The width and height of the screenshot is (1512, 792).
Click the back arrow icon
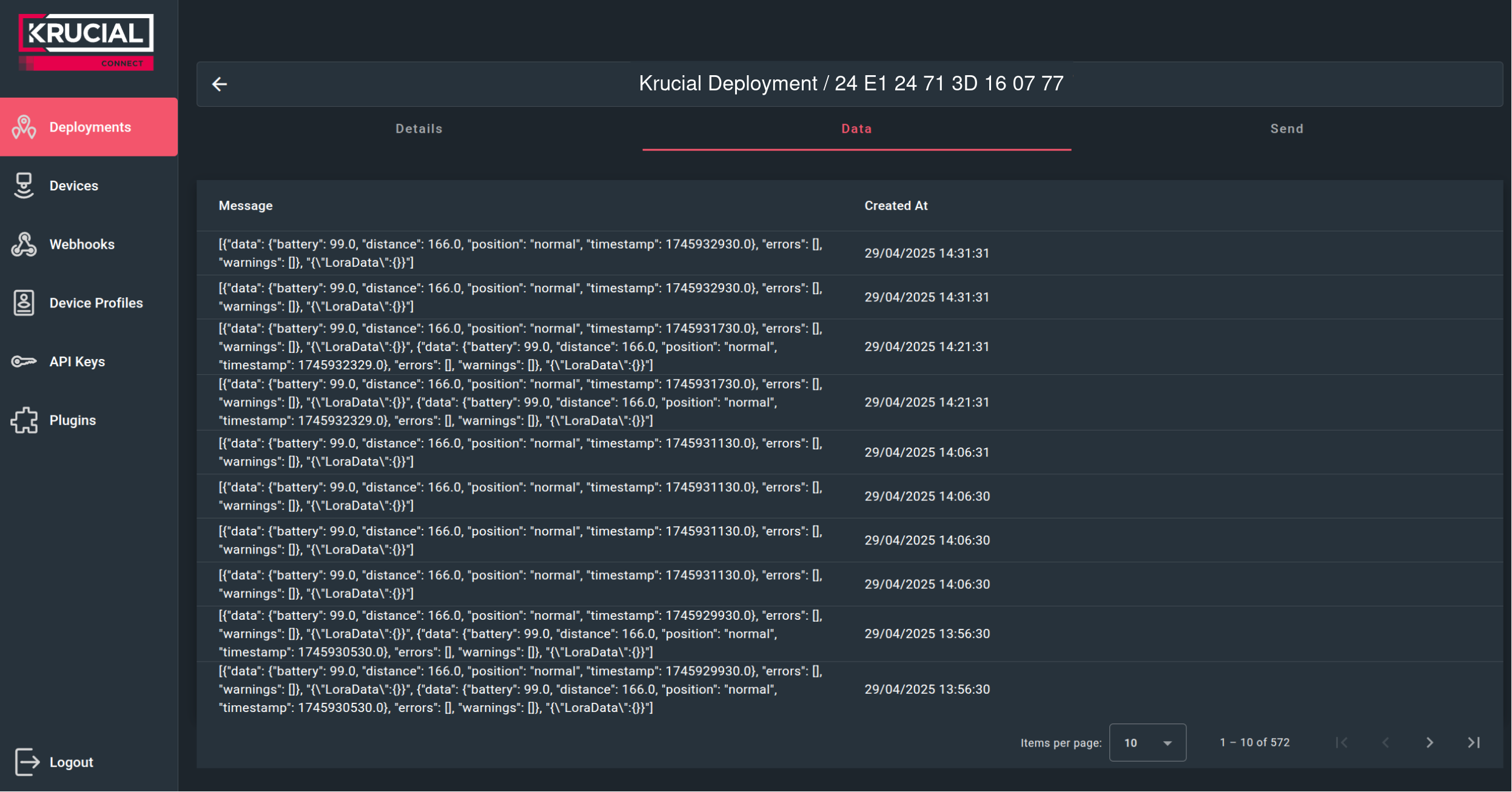220,84
